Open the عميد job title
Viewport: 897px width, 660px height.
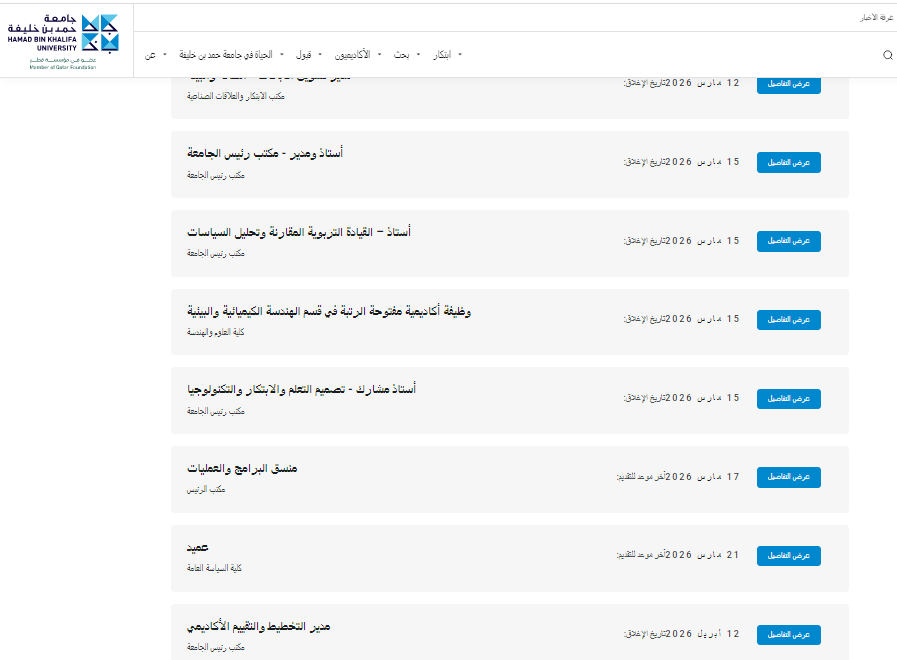(x=197, y=547)
